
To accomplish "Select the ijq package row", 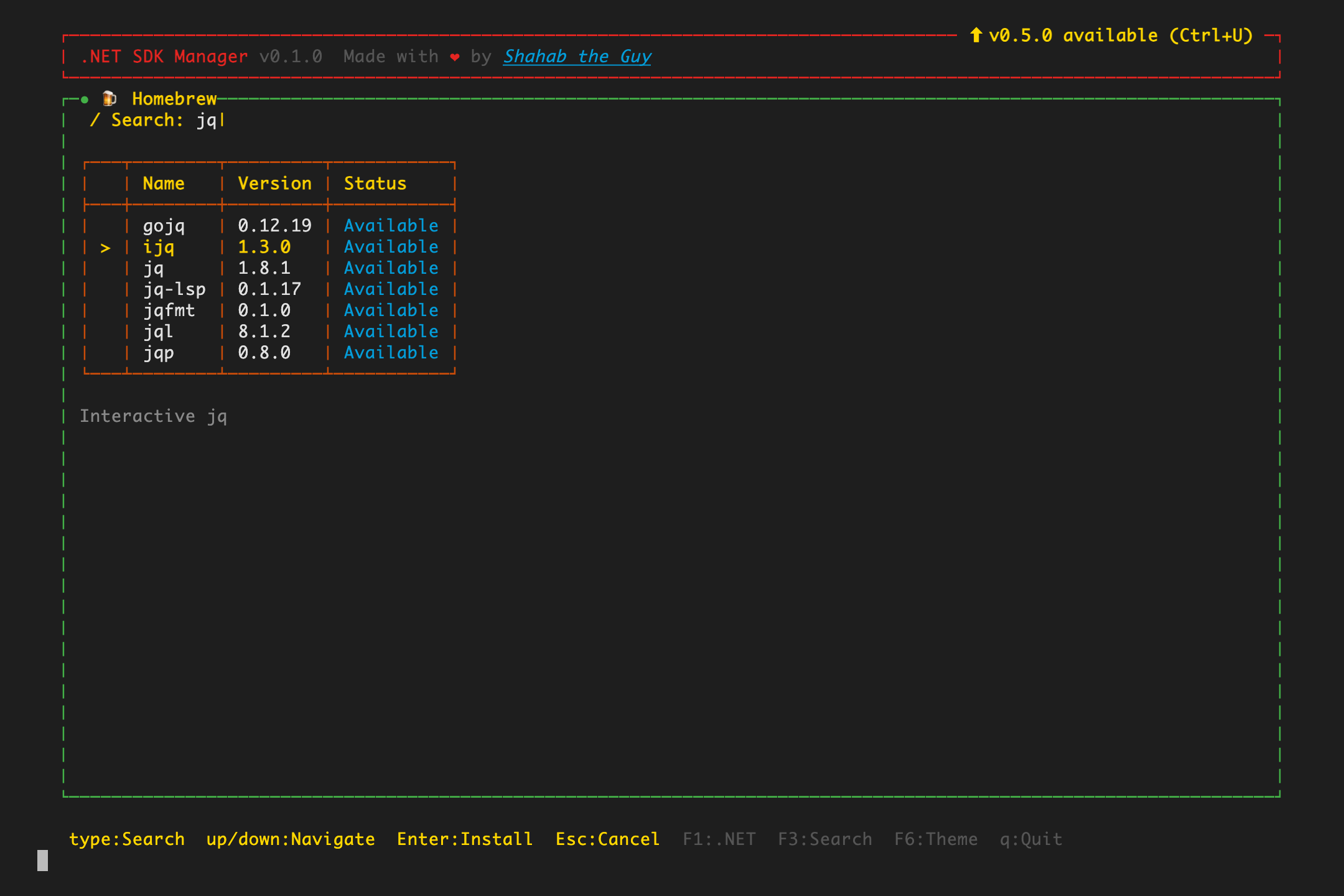I will pyautogui.click(x=269, y=247).
